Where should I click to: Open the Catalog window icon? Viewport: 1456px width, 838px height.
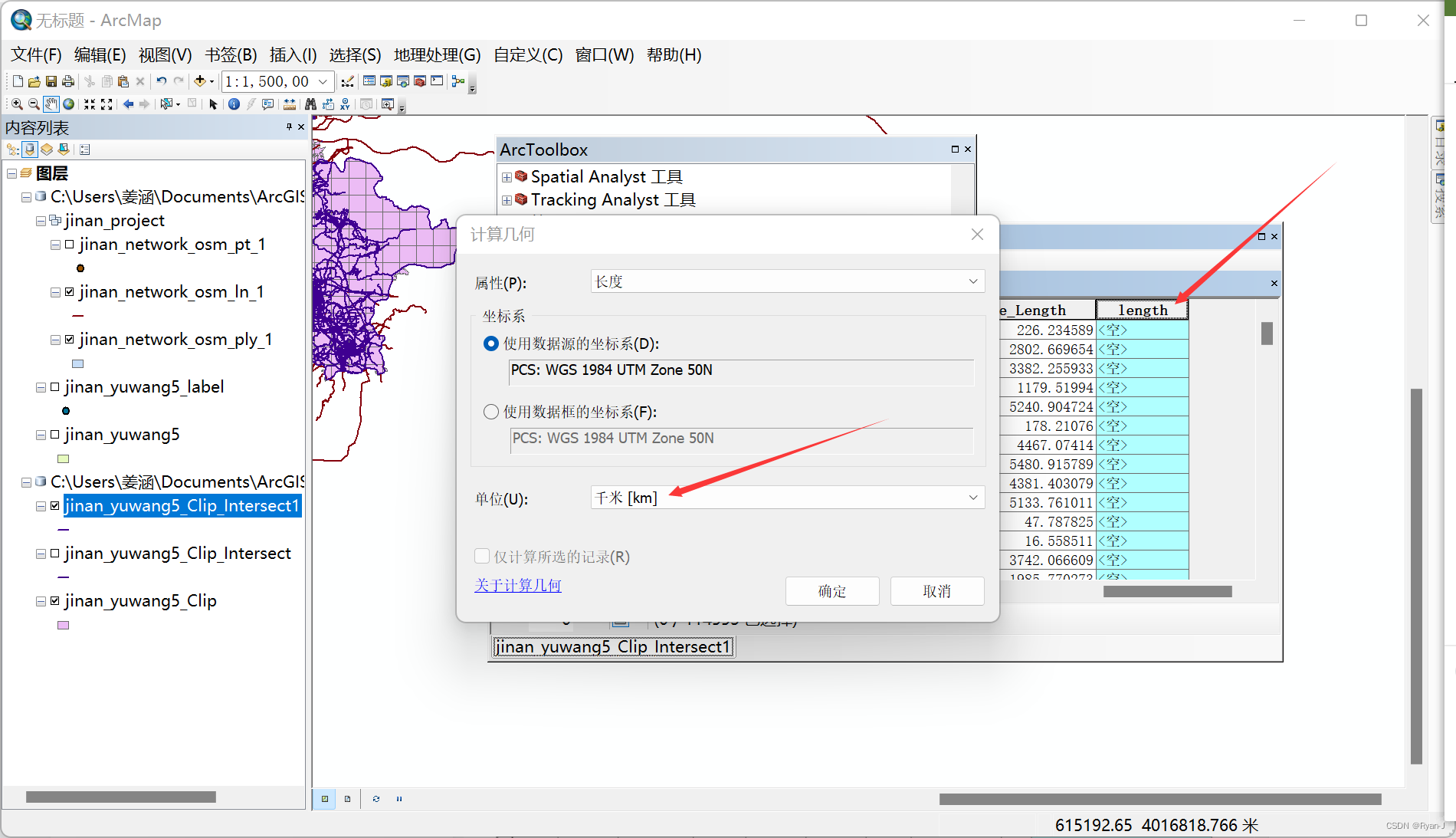point(386,81)
